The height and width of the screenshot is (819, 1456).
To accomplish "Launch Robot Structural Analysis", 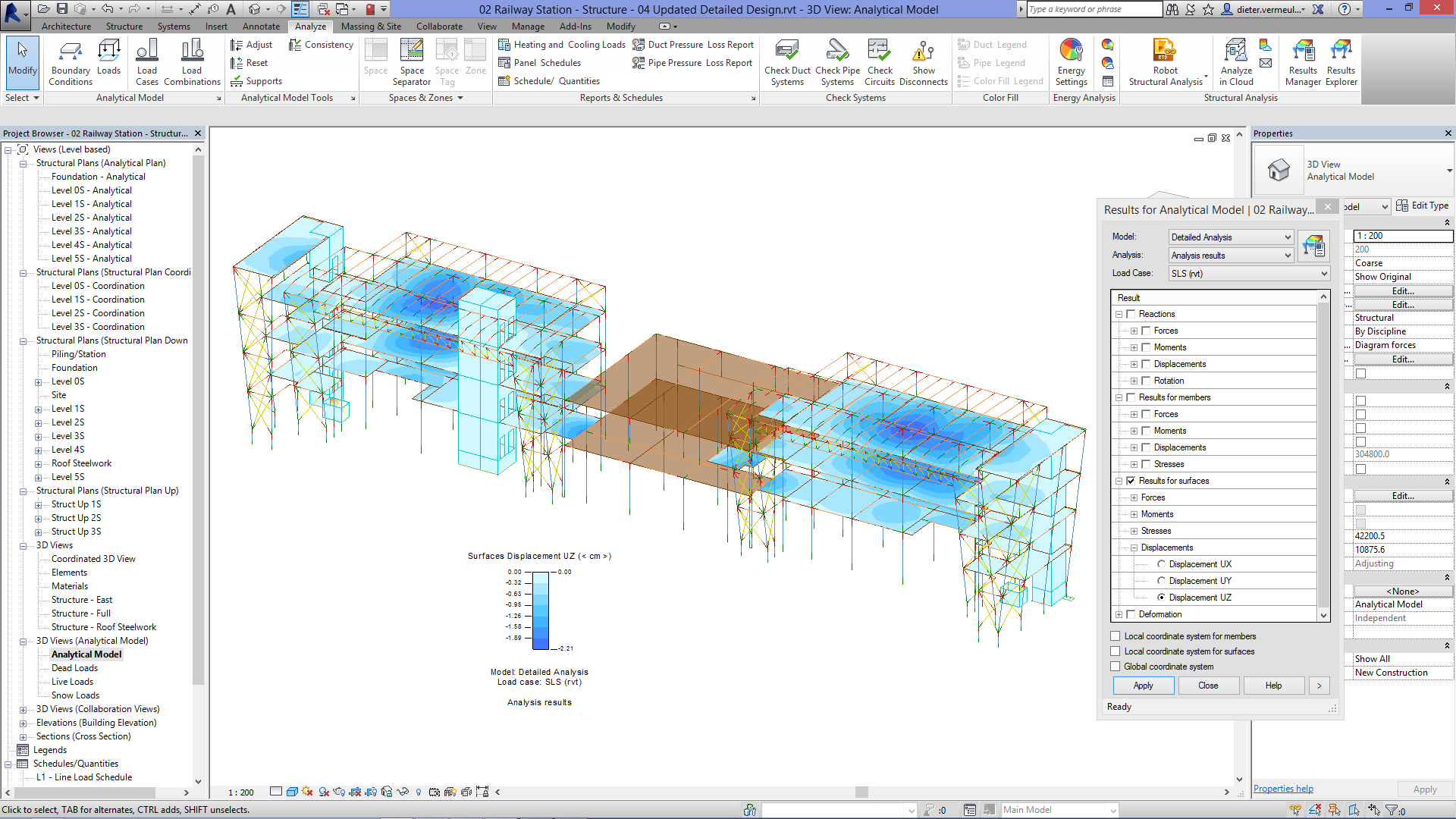I will tap(1164, 62).
